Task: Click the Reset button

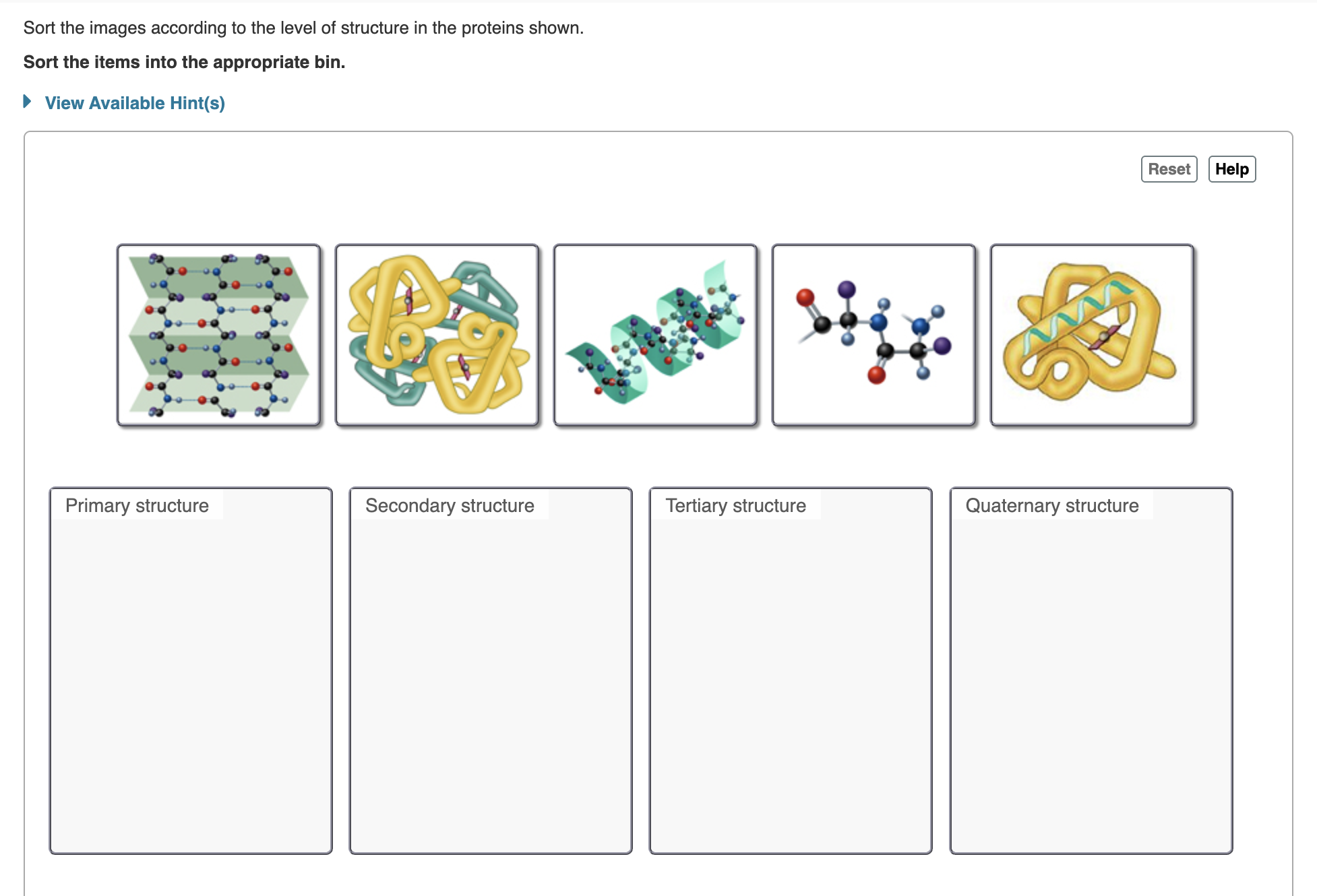Action: tap(1169, 169)
